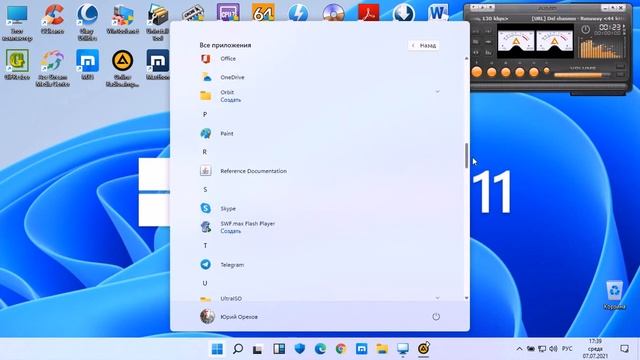Open Task View on the taskbar
Image resolution: width=640 pixels, height=360 pixels.
pos(258,349)
